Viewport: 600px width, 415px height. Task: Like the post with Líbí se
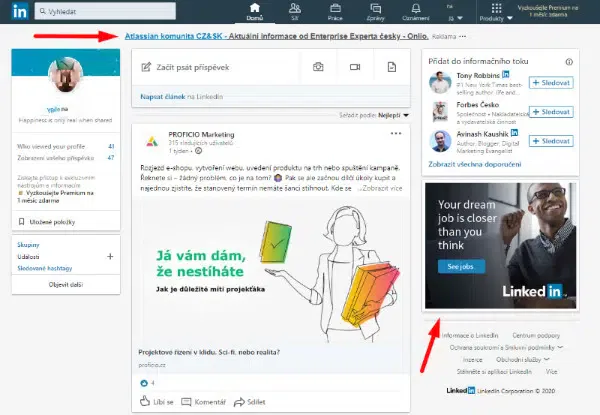[x=157, y=402]
